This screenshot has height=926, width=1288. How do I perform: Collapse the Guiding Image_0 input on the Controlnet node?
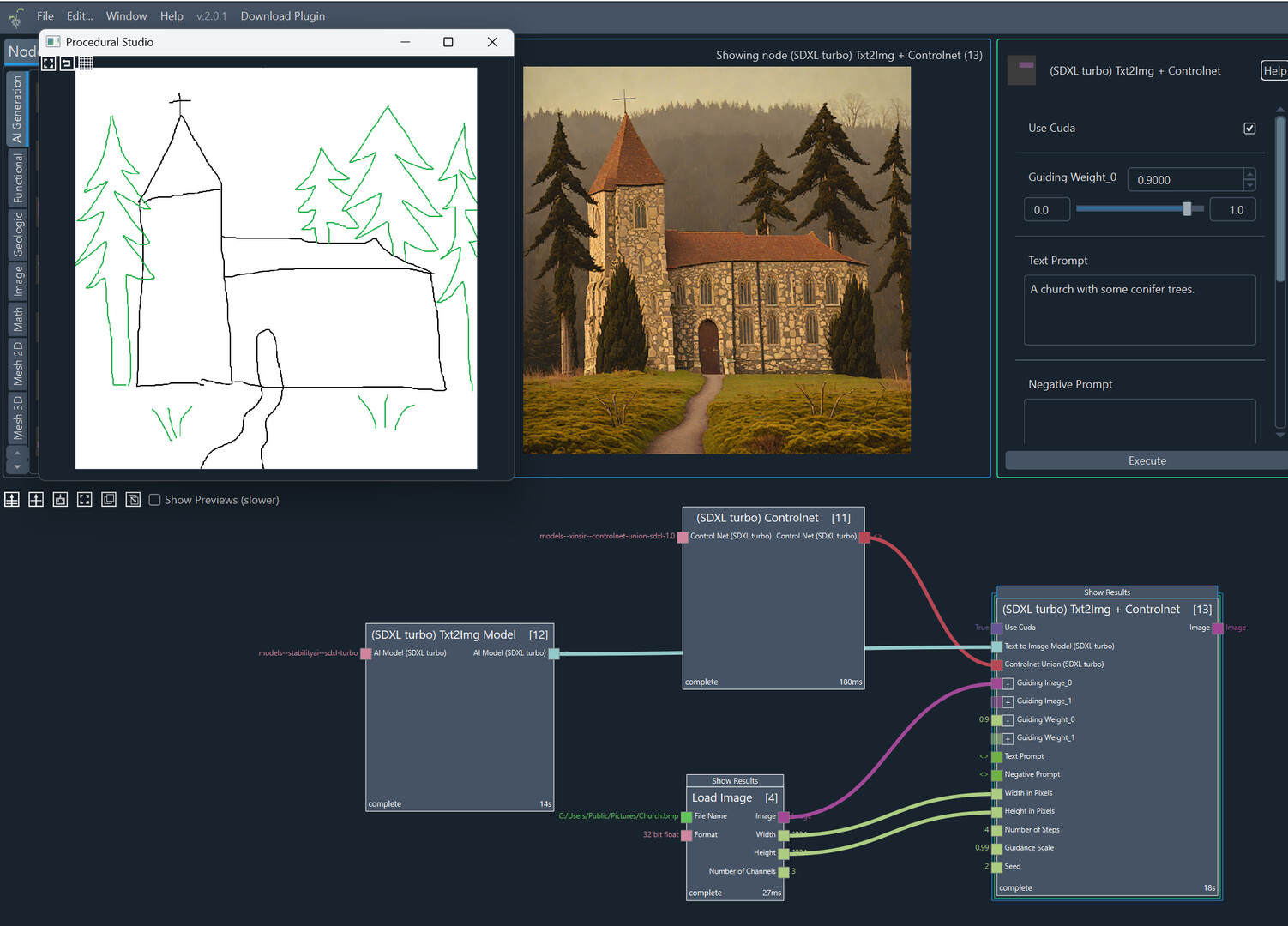click(1006, 682)
